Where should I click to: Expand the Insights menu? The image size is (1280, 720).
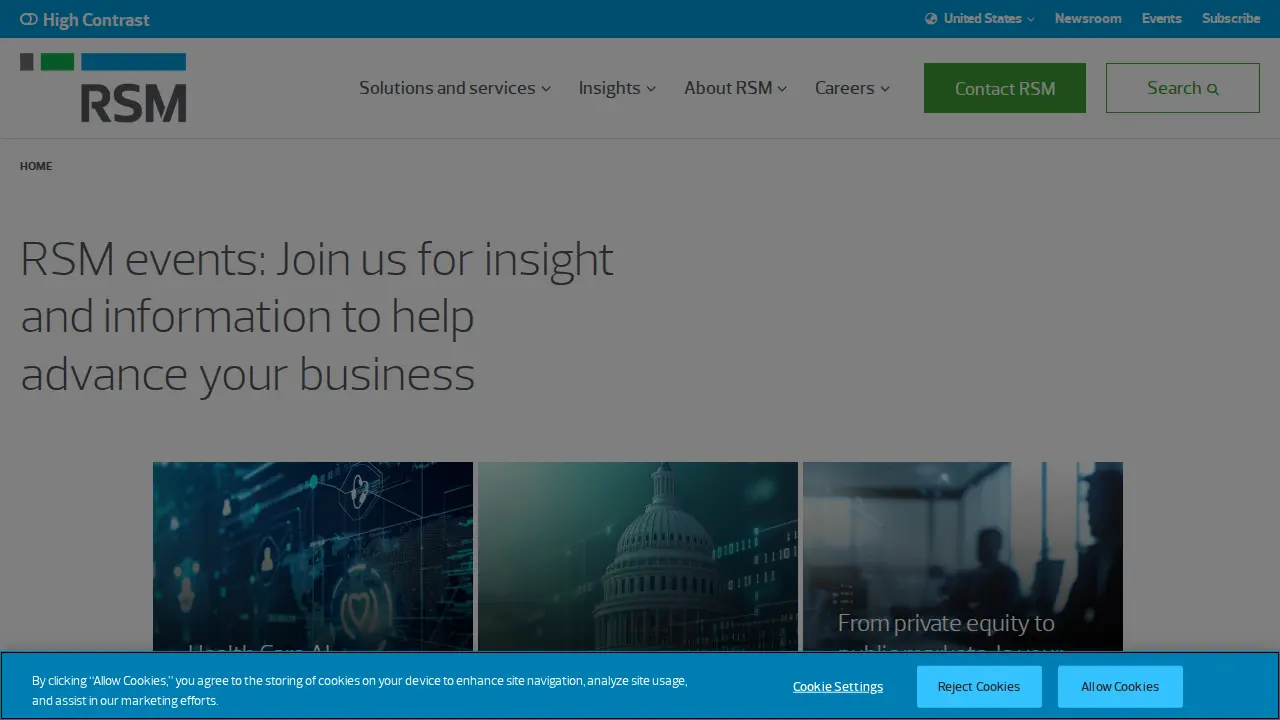[617, 88]
